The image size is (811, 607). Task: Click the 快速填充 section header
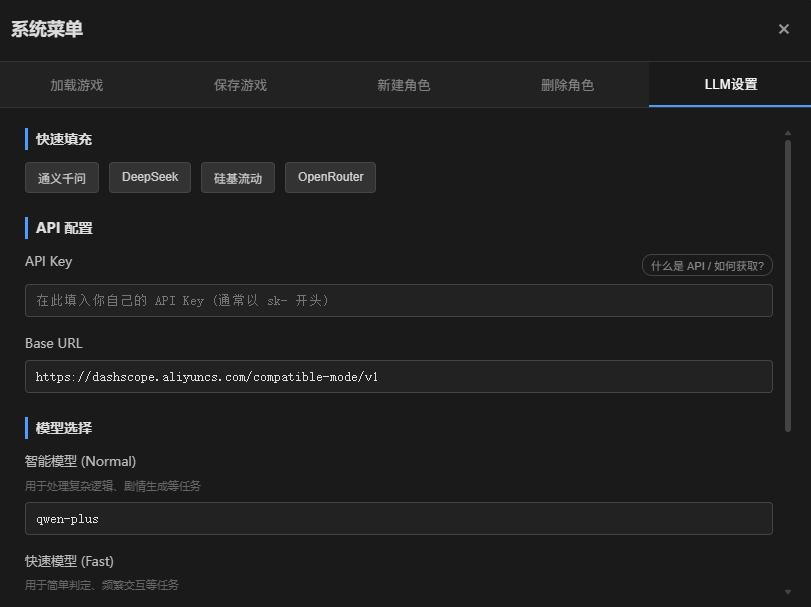coord(62,139)
